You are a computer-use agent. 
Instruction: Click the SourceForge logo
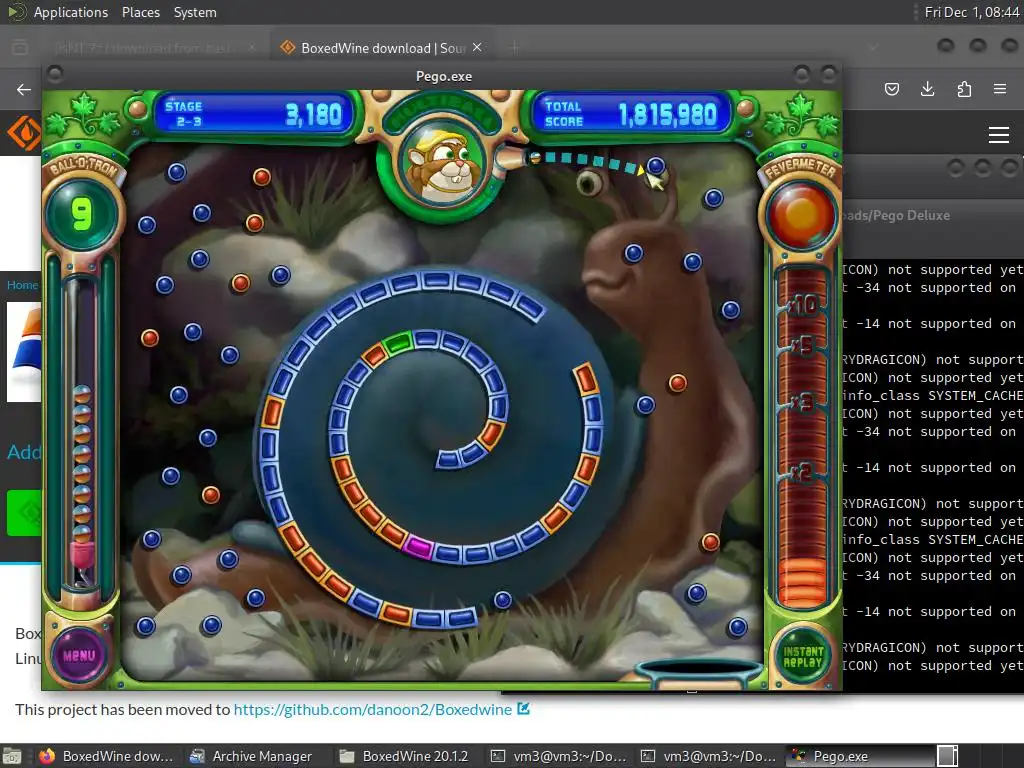pos(24,133)
